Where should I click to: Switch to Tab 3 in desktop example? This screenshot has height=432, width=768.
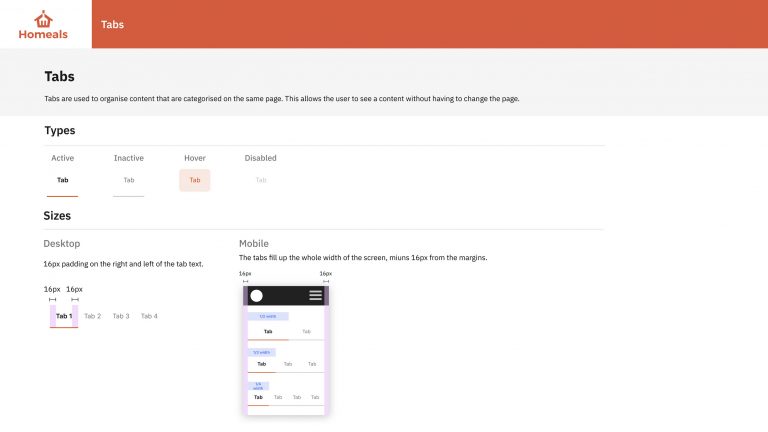pos(121,316)
